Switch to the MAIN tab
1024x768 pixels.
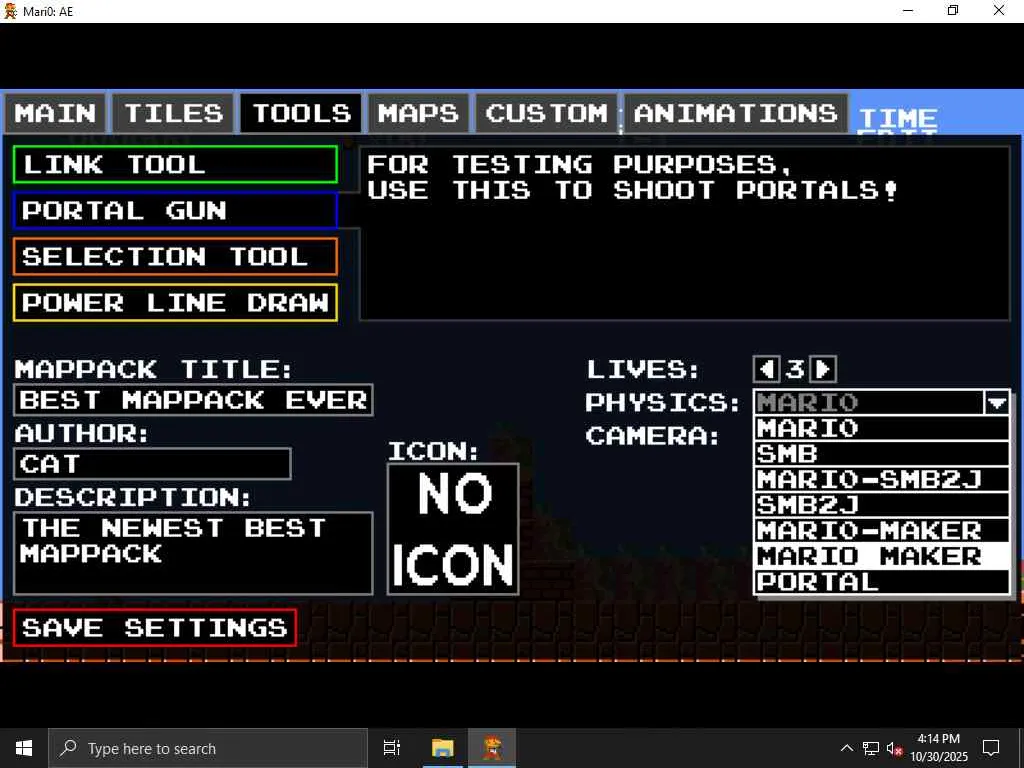55,114
